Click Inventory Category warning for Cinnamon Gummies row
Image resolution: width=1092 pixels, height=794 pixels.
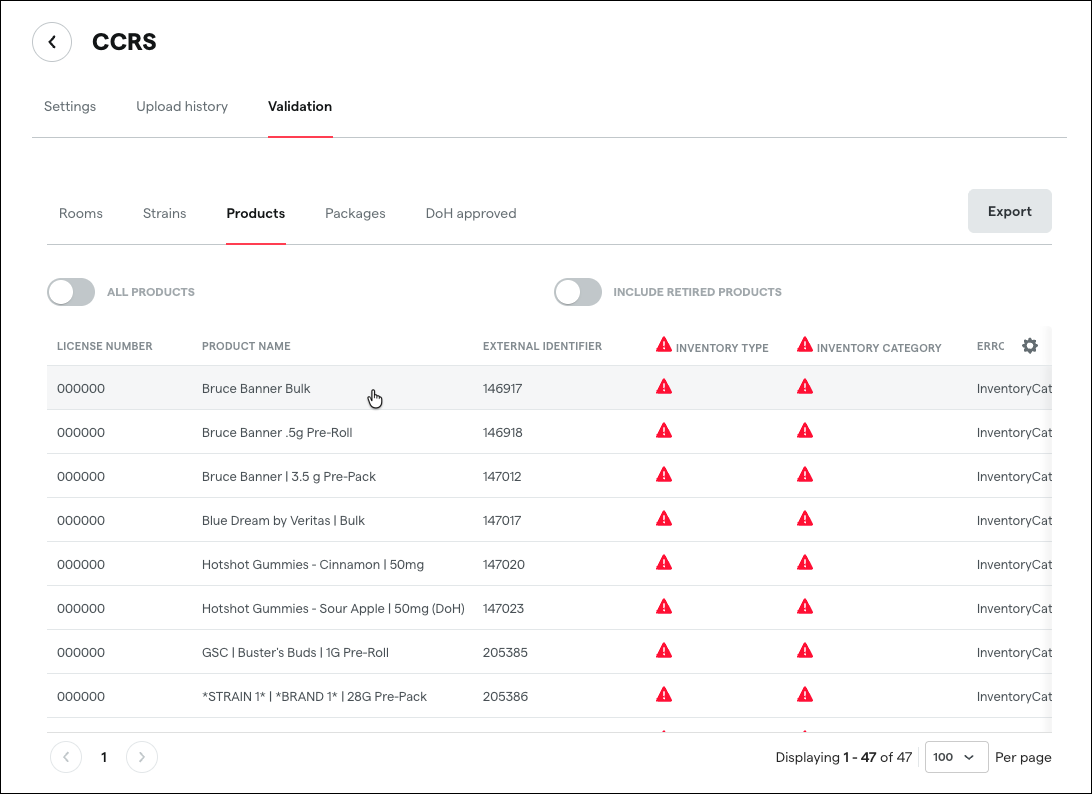[x=805, y=562]
